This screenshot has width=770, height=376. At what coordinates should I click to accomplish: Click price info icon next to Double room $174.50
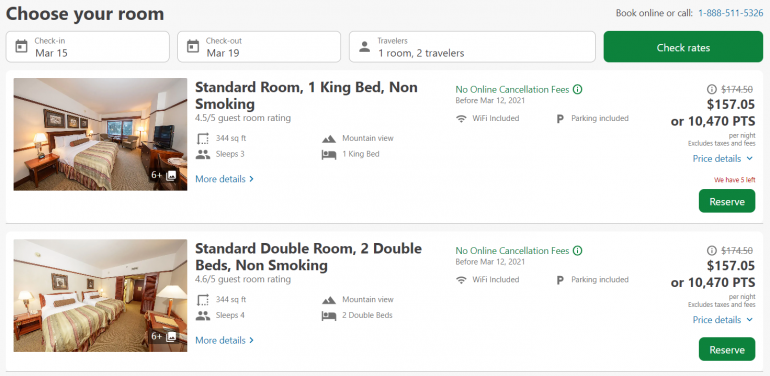[712, 251]
